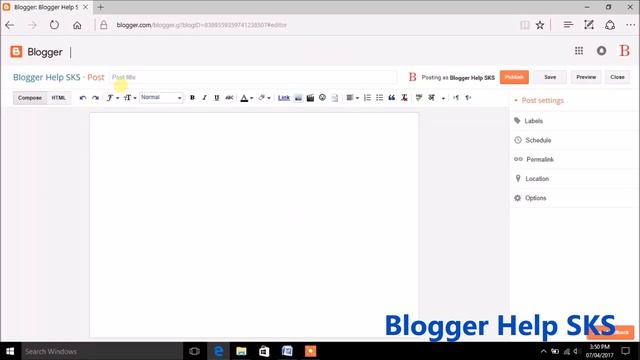Image resolution: width=640 pixels, height=360 pixels.
Task: Refresh the browser page
Action: coord(54,25)
